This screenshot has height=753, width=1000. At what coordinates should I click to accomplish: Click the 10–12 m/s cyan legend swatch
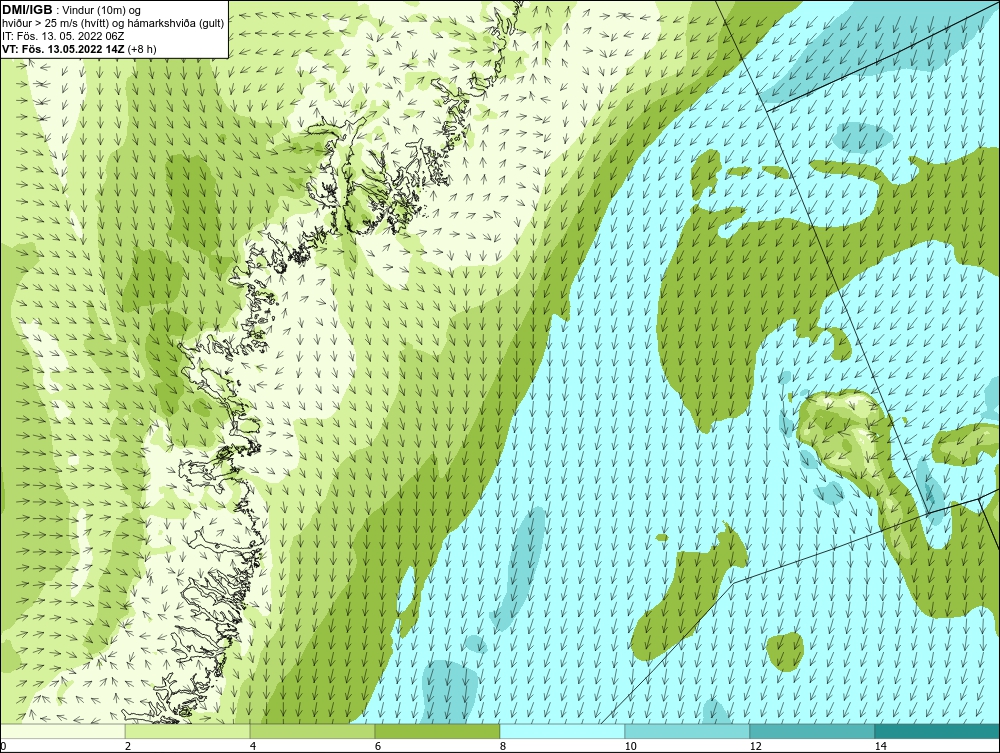coord(688,731)
